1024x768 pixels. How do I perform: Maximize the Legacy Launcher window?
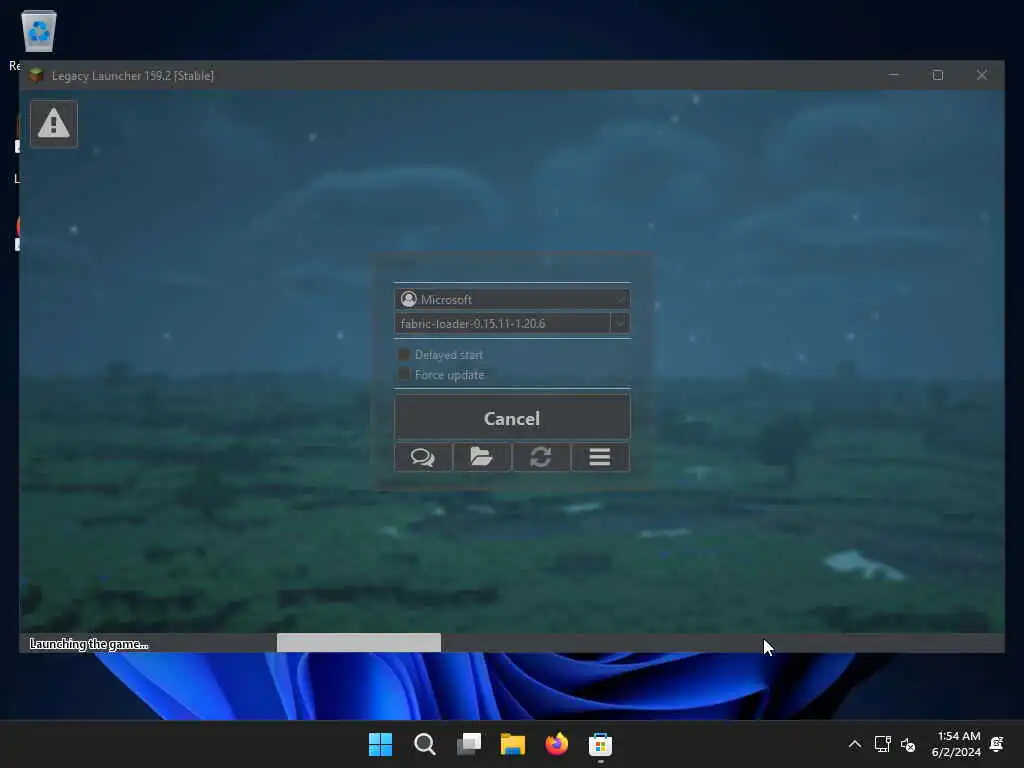tap(938, 75)
